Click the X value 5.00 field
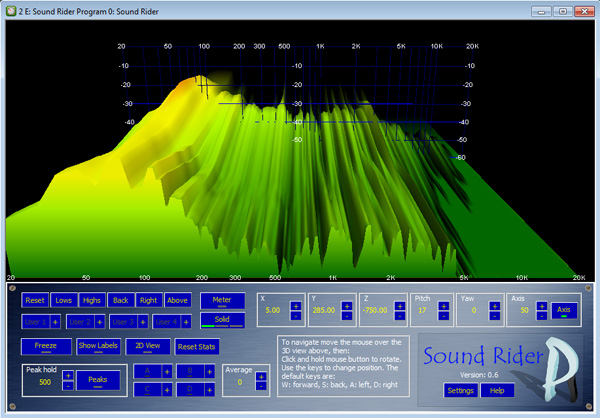Viewport: 600px width, 418px height. tap(273, 310)
